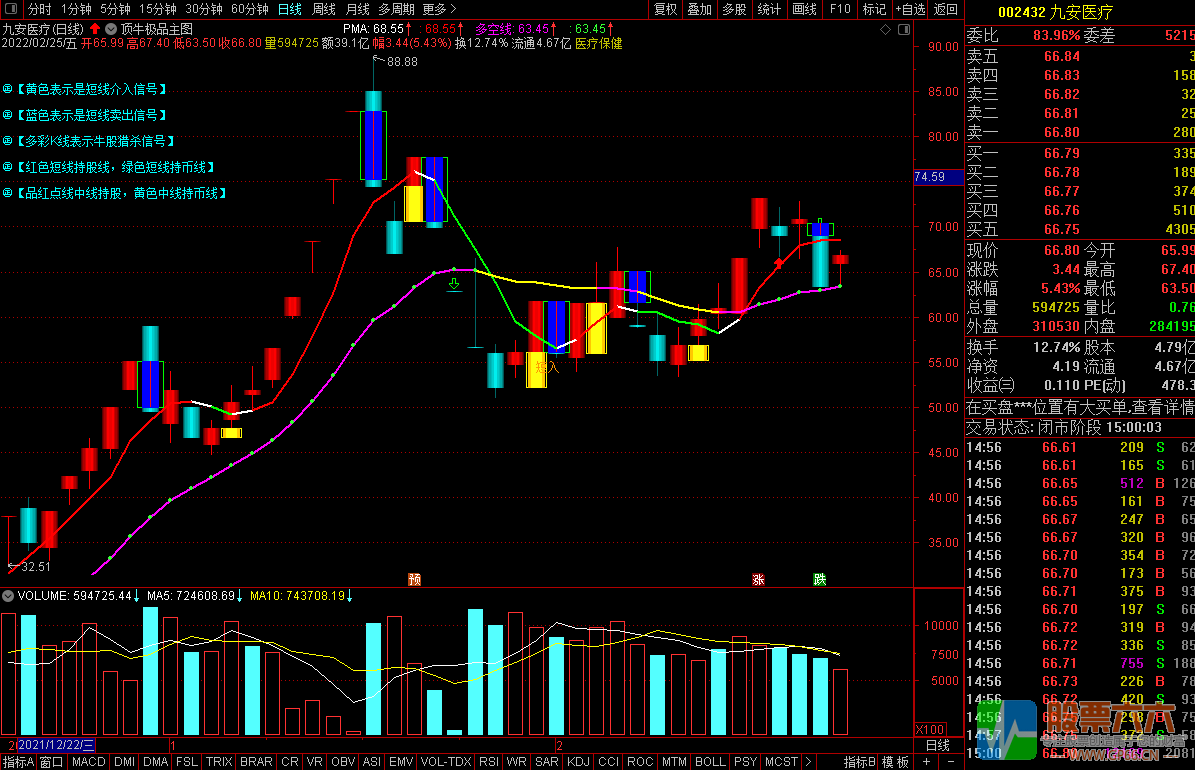
Task: Click the panel layout icon at top-left
Action: coord(12,9)
